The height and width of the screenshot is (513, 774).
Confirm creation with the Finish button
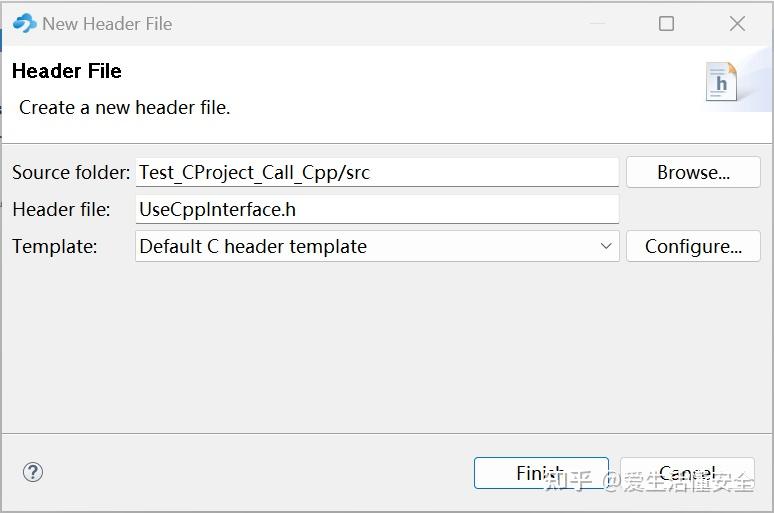pos(541,473)
